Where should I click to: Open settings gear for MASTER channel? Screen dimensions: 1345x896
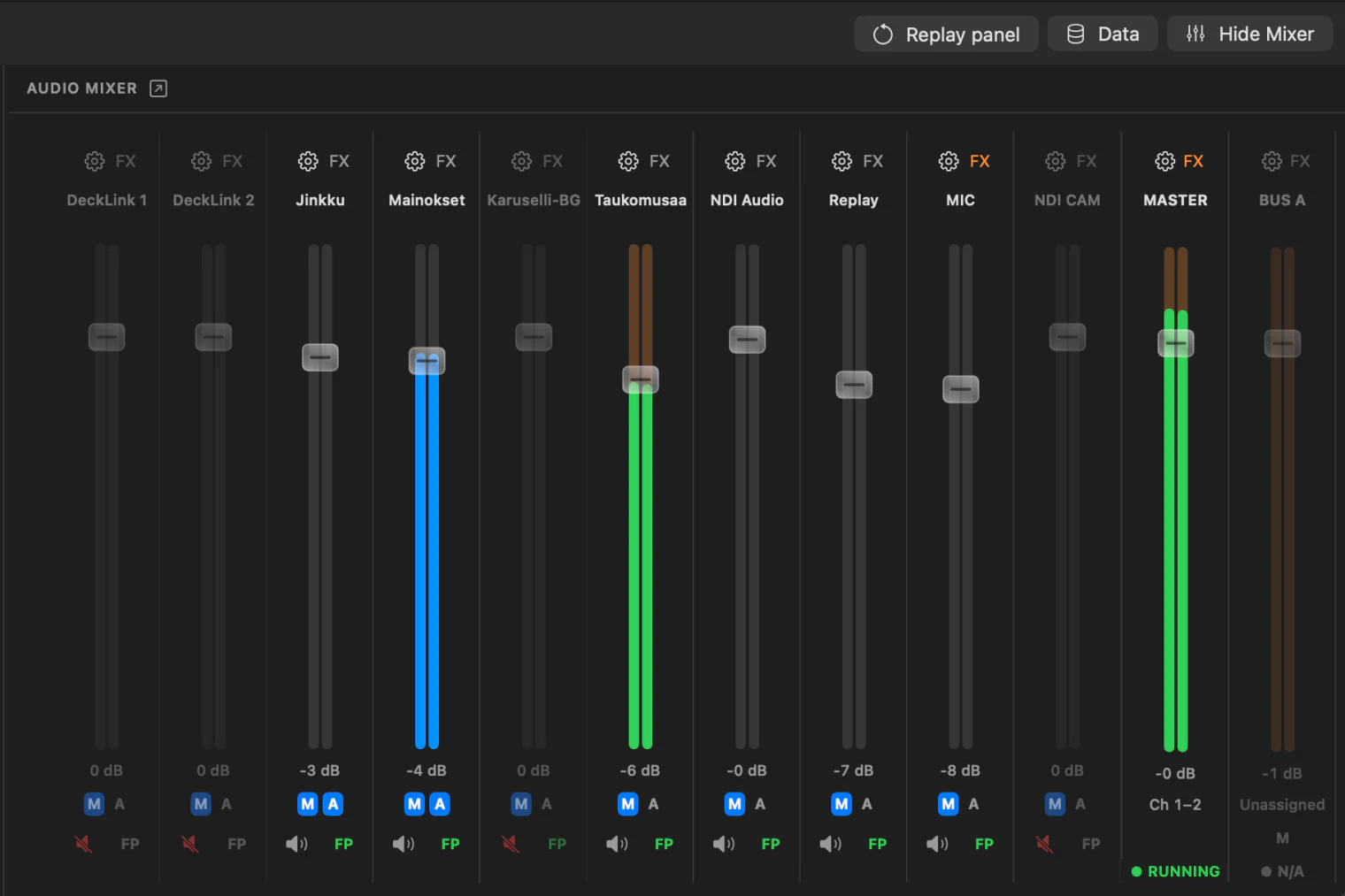tap(1165, 161)
